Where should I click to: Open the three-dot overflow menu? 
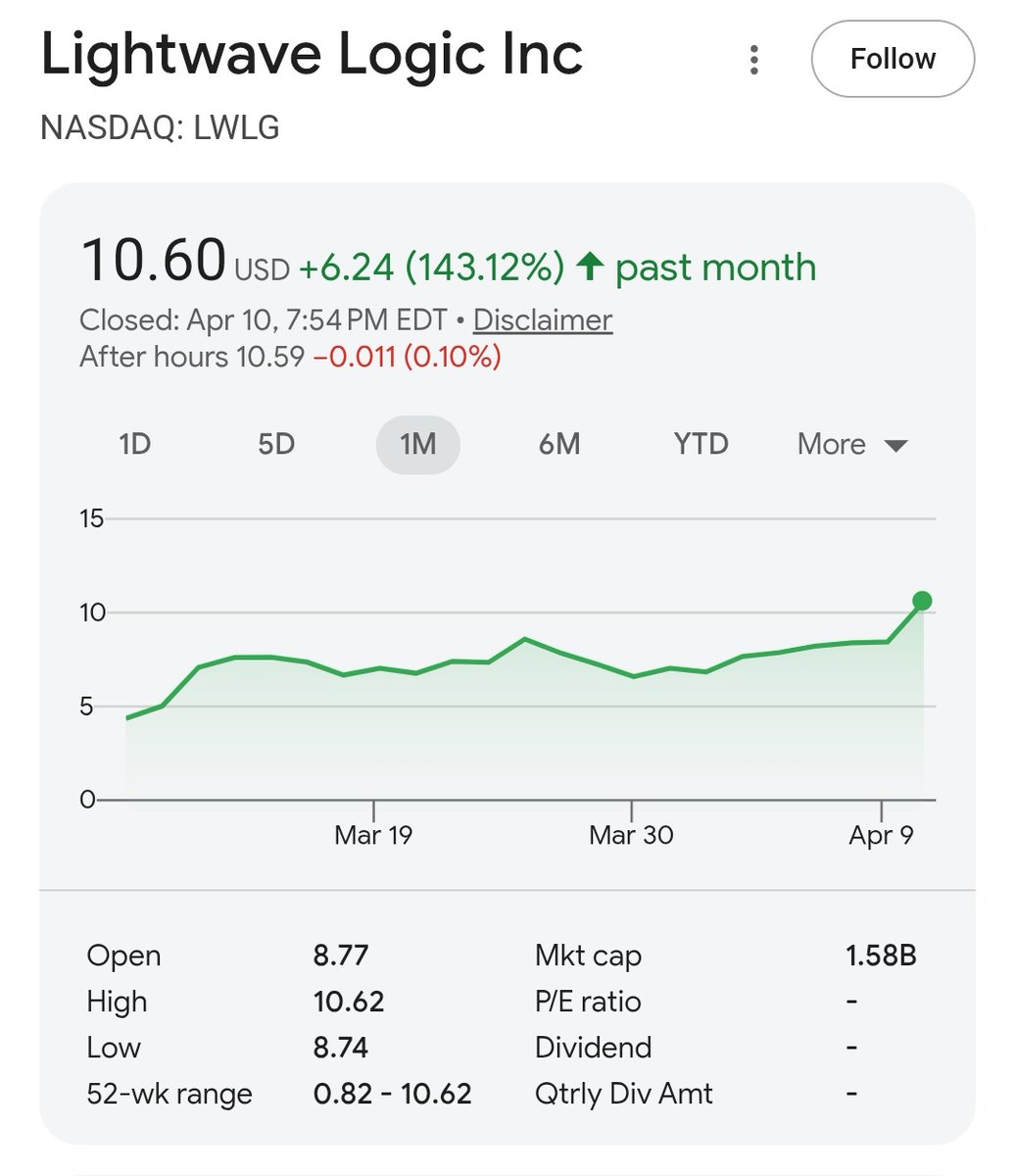pos(754,59)
